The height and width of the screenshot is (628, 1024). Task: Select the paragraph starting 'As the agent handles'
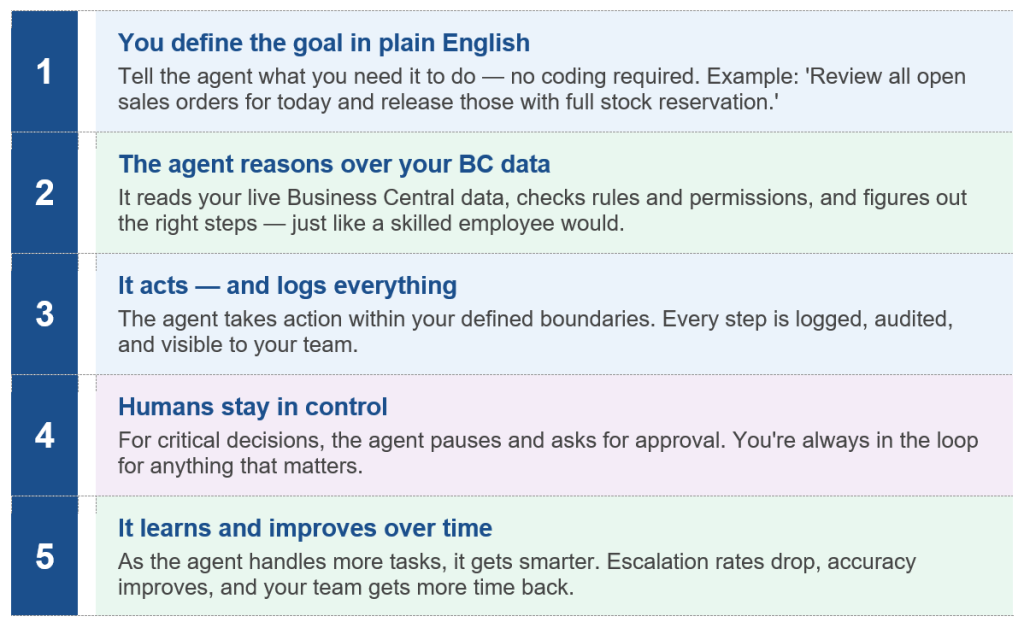pos(516,574)
